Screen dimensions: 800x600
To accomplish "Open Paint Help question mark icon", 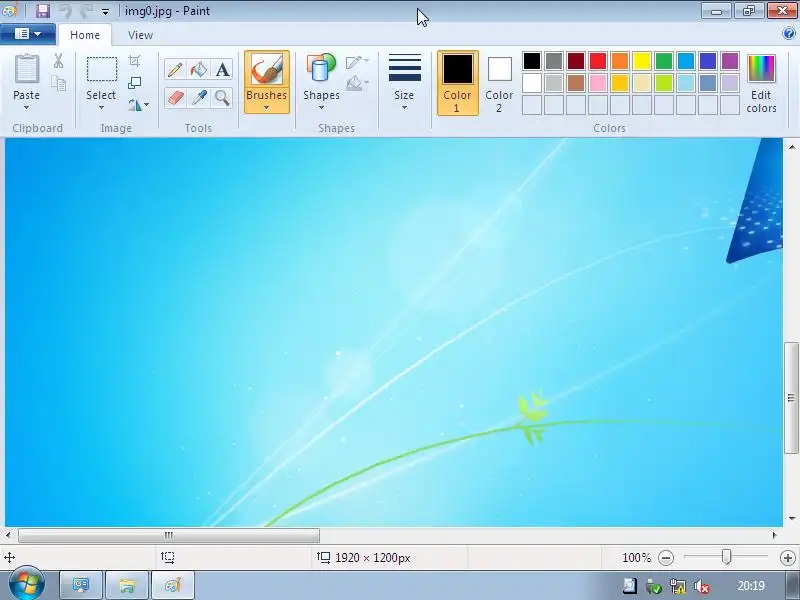I will [x=788, y=34].
